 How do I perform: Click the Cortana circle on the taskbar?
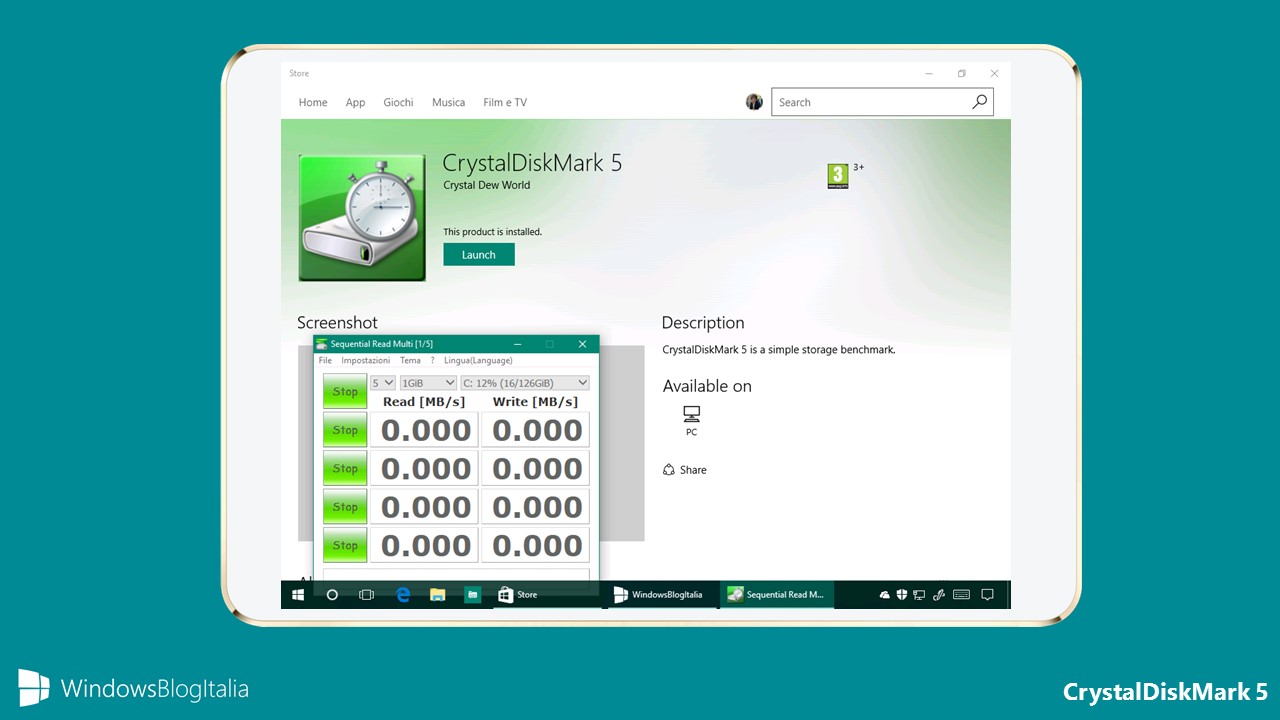332,594
